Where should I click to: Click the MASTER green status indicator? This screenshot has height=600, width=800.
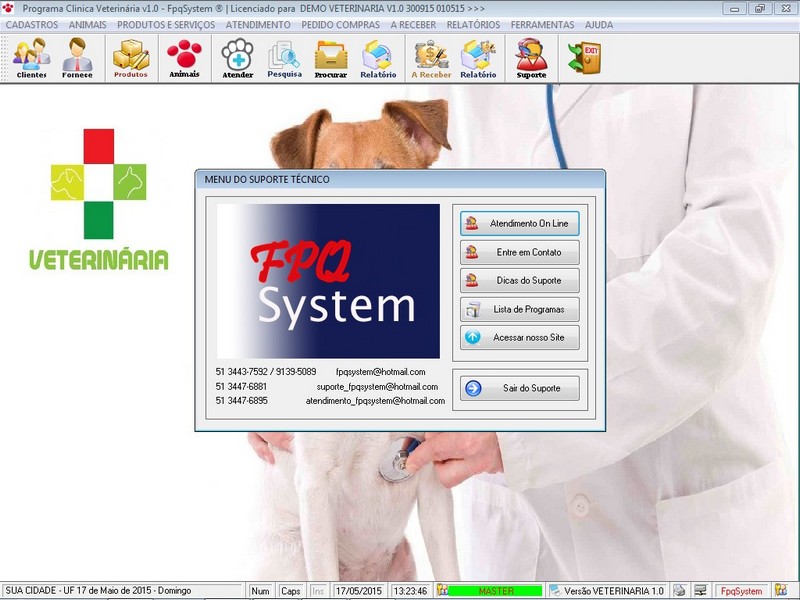pos(495,591)
